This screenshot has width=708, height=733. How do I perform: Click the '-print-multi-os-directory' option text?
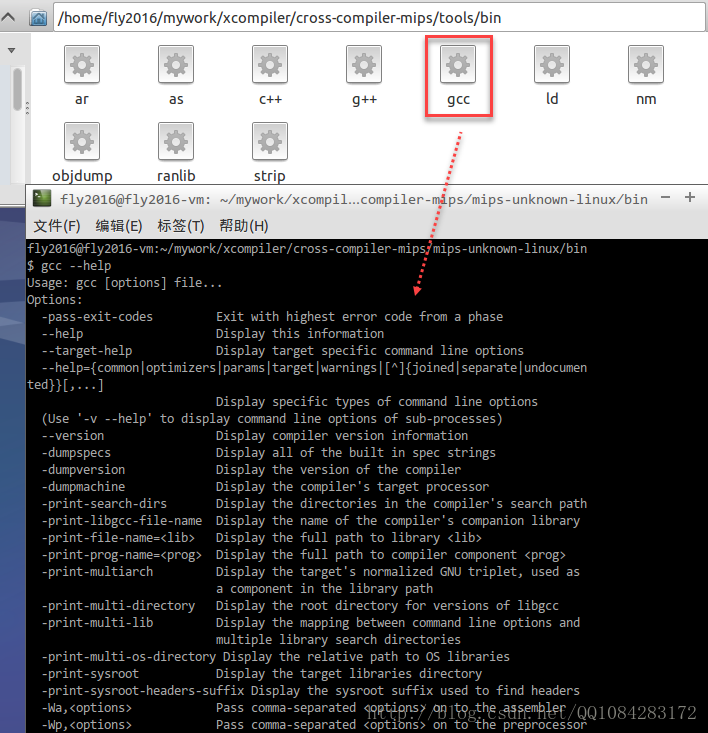click(129, 656)
